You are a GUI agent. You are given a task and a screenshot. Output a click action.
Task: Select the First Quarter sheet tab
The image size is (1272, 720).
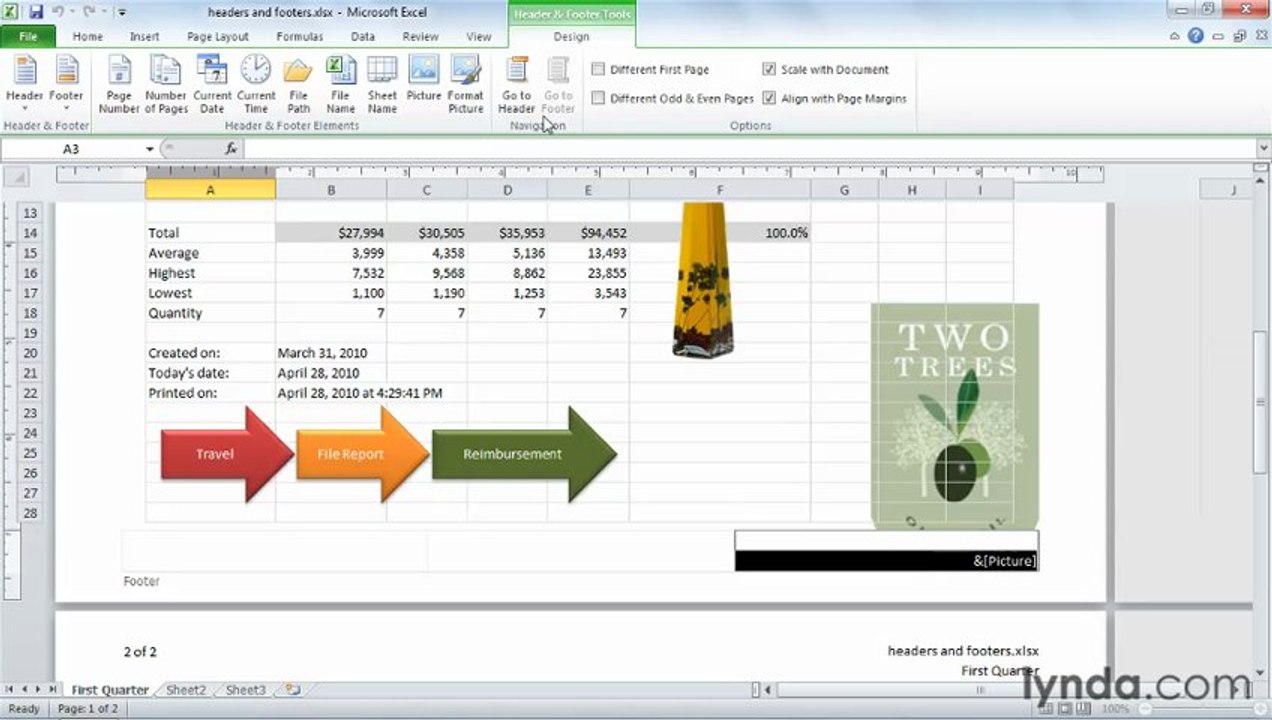click(x=109, y=690)
